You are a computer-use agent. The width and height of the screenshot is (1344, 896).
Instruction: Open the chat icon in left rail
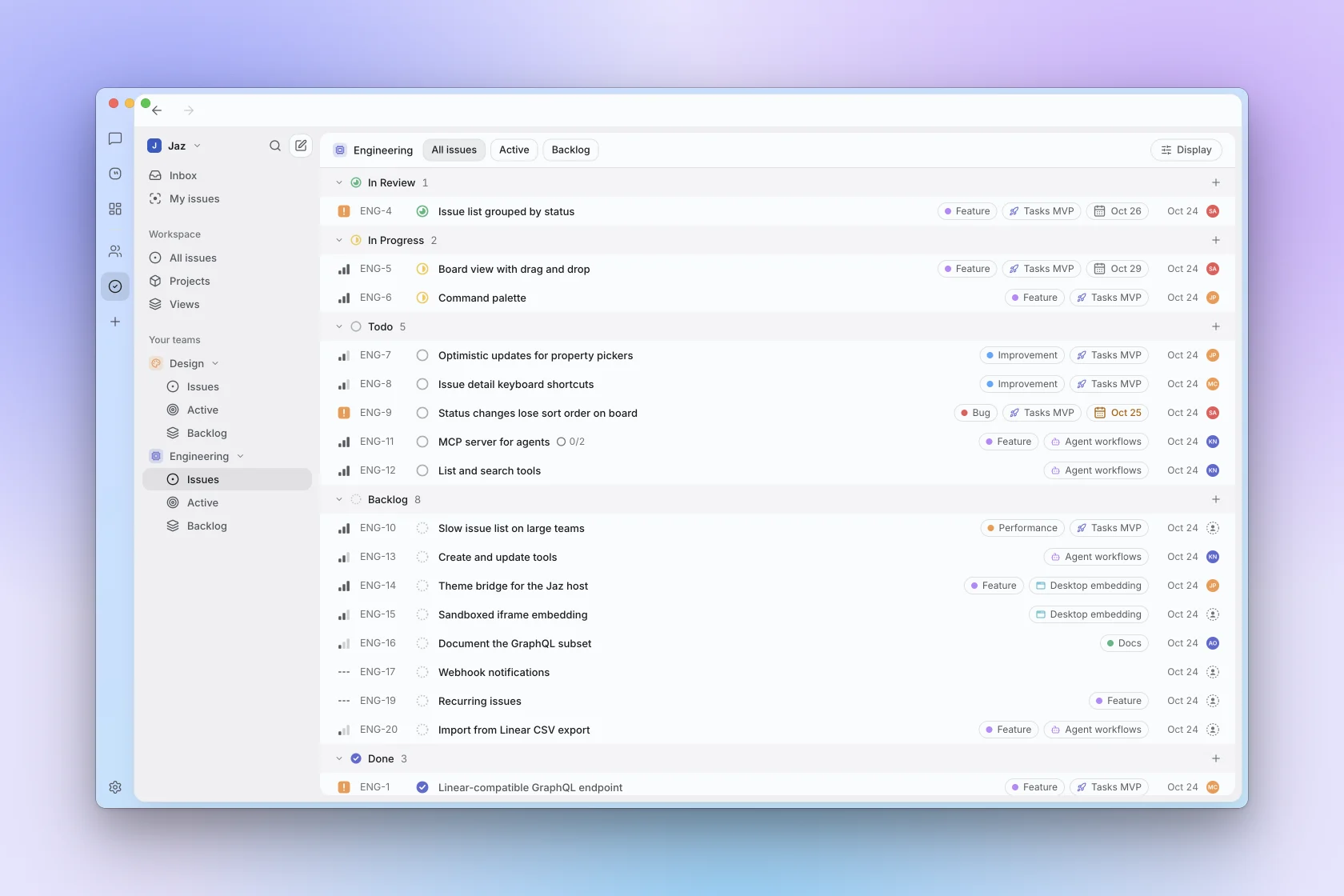pos(115,138)
